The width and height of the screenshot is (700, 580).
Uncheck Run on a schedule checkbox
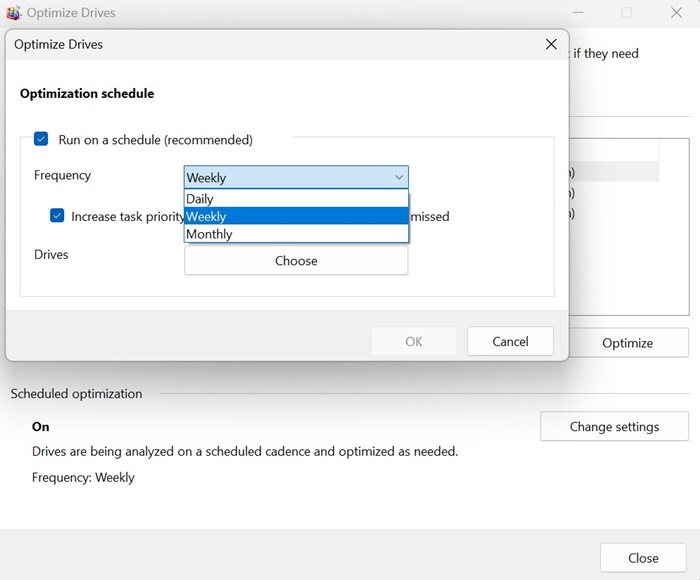41,140
